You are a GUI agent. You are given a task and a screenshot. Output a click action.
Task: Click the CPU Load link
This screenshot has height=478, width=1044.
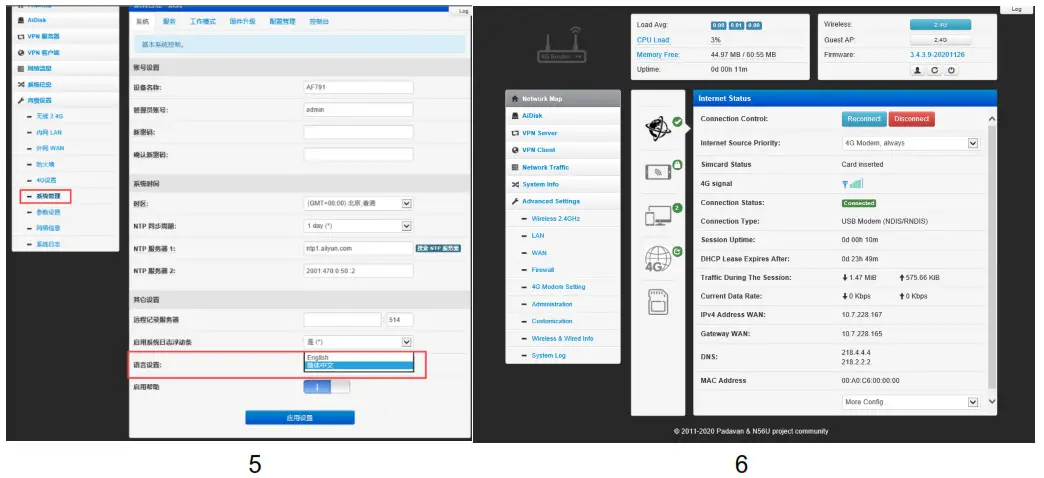(x=653, y=41)
